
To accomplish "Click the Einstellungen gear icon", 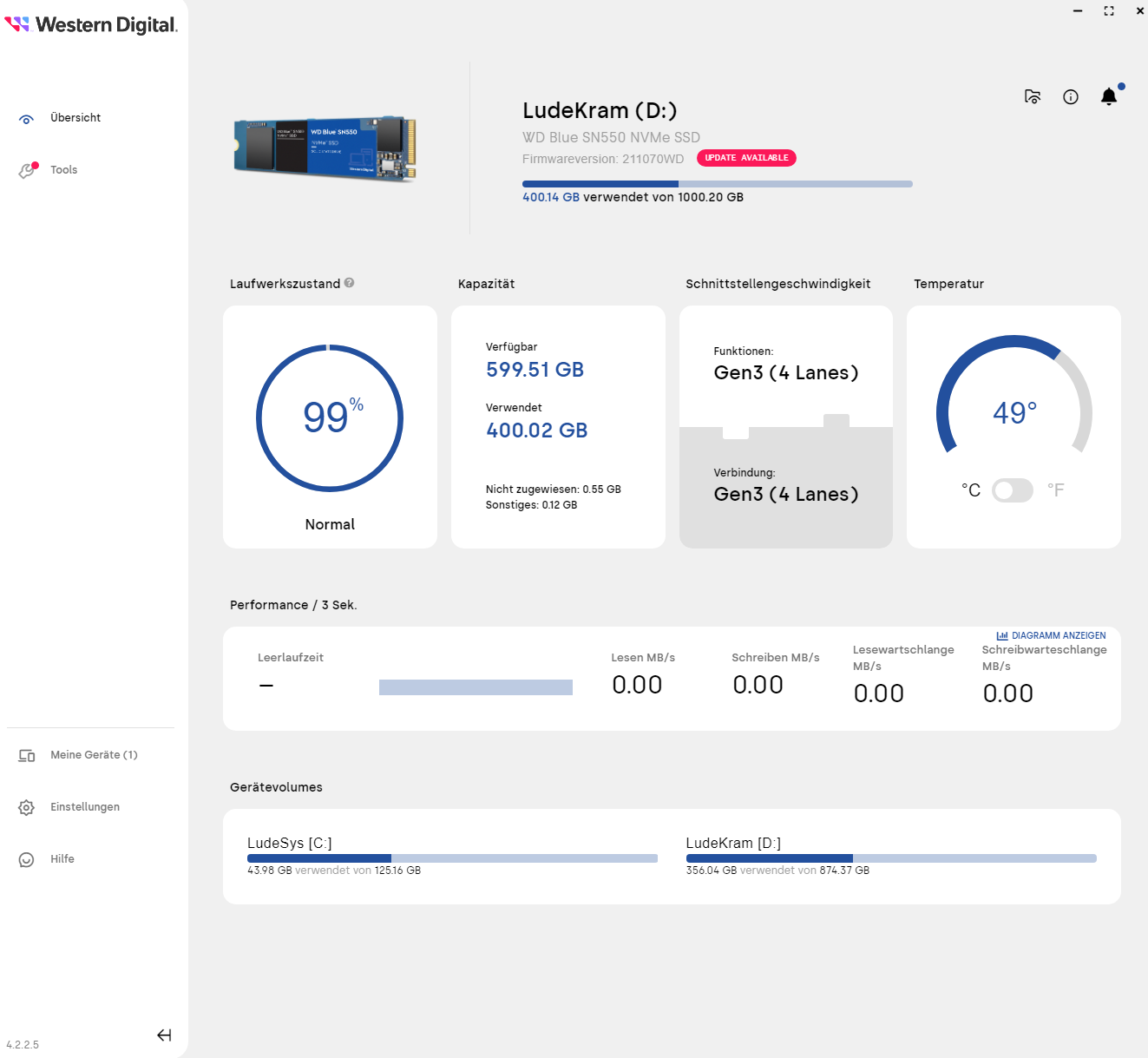I will [27, 808].
